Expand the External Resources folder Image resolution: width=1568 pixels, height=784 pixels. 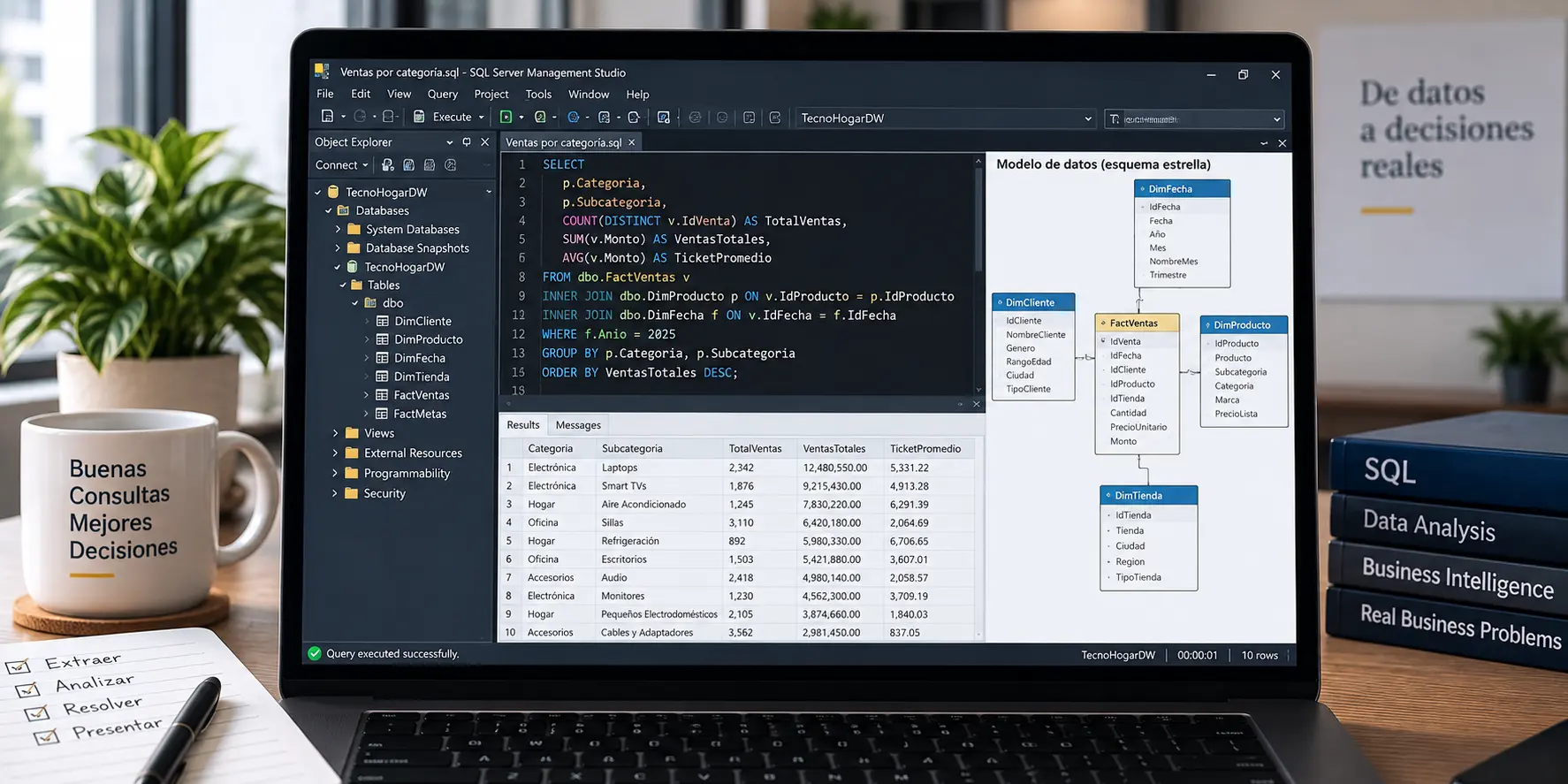click(x=335, y=453)
